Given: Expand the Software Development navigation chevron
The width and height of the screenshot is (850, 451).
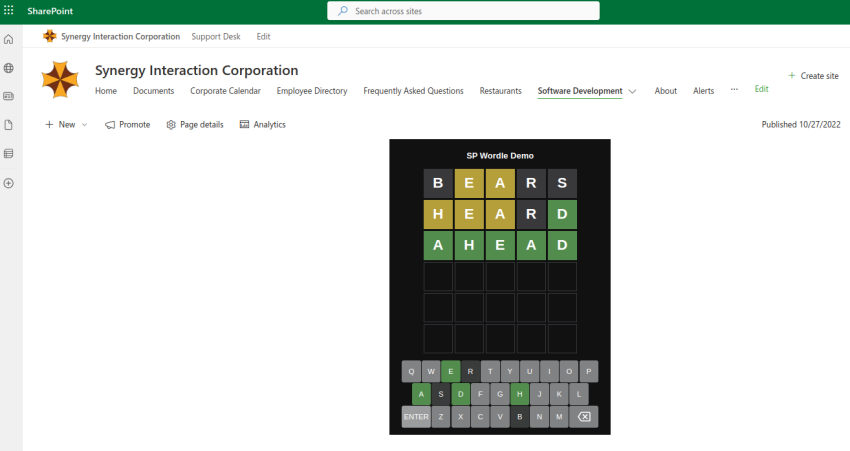Looking at the screenshot, I should click(x=632, y=91).
